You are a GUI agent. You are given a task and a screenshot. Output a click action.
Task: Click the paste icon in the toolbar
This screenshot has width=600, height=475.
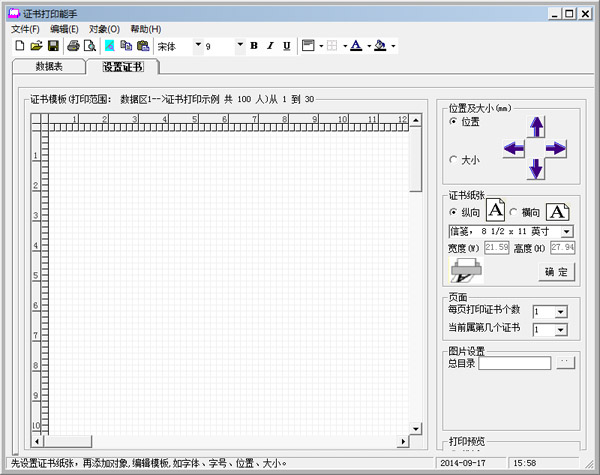143,46
